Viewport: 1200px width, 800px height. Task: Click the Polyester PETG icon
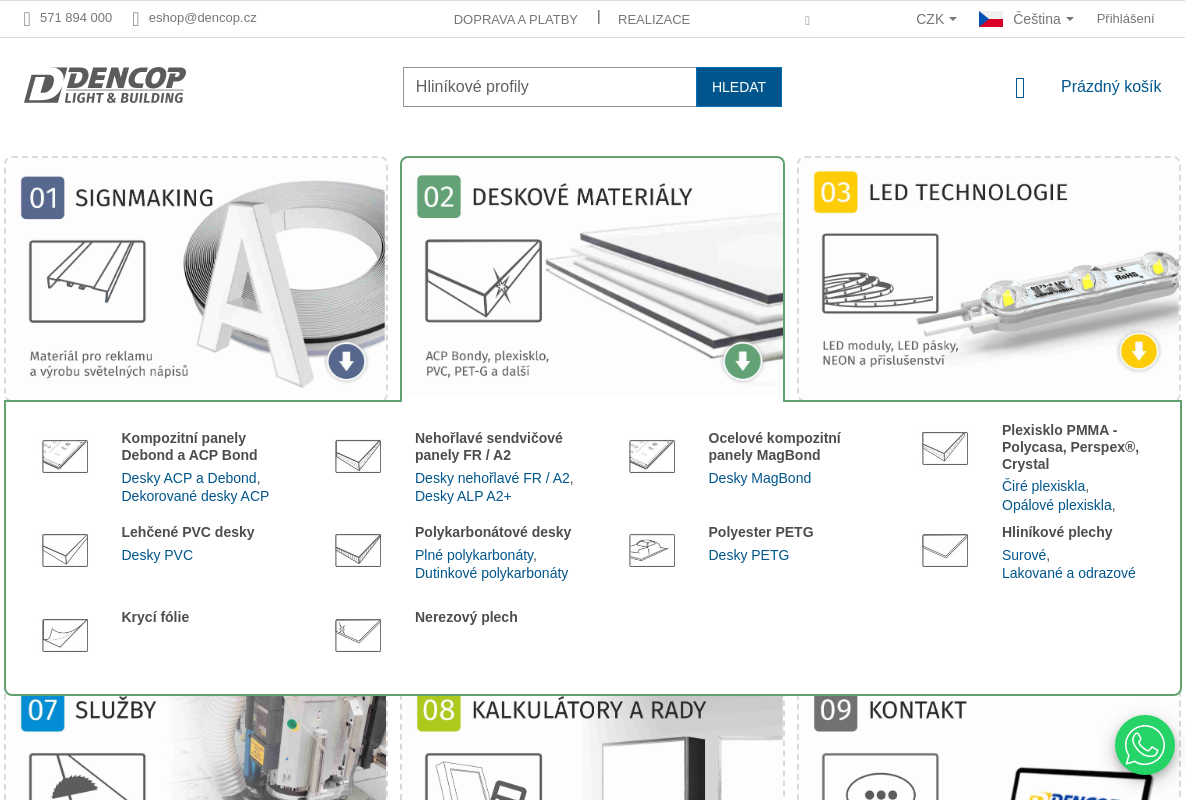coord(652,550)
